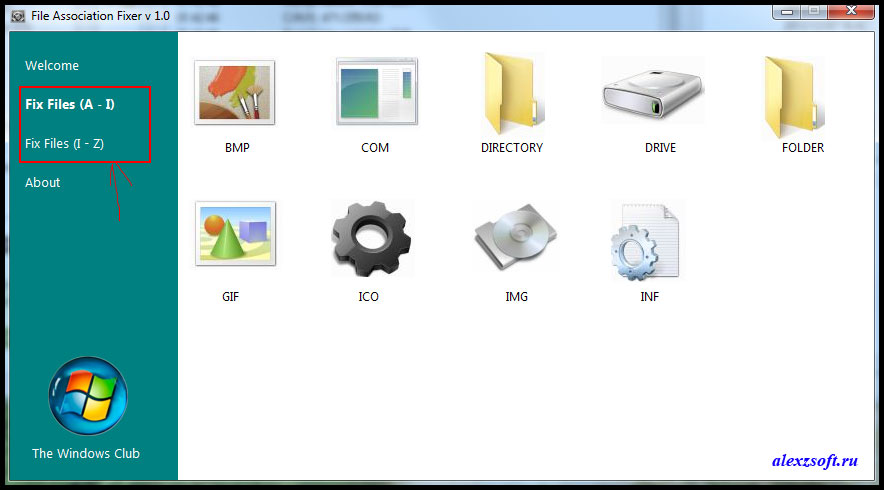Image resolution: width=884 pixels, height=490 pixels.
Task: Minimize the File Association Fixer window
Action: [787, 12]
